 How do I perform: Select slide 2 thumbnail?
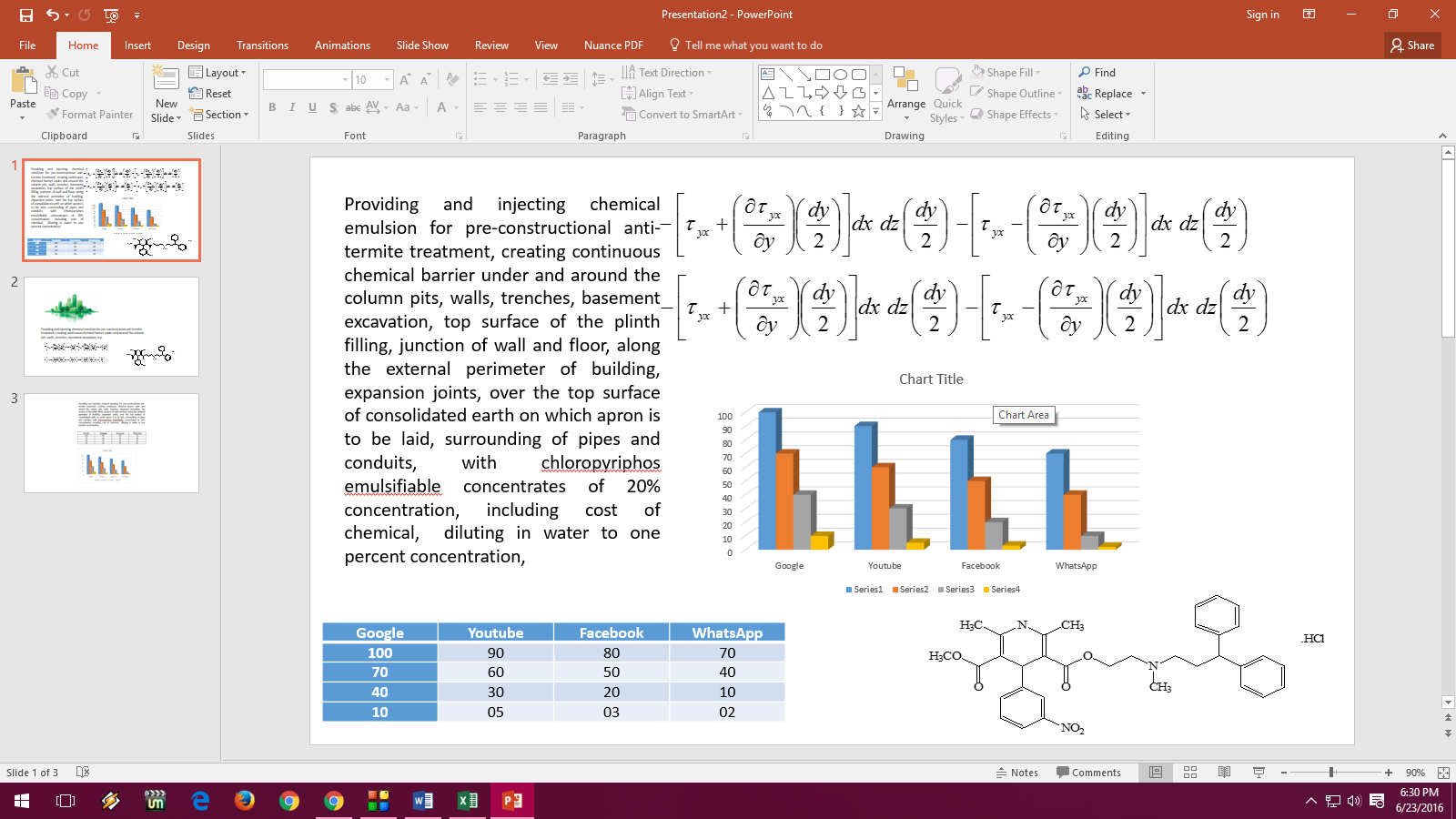coord(111,327)
